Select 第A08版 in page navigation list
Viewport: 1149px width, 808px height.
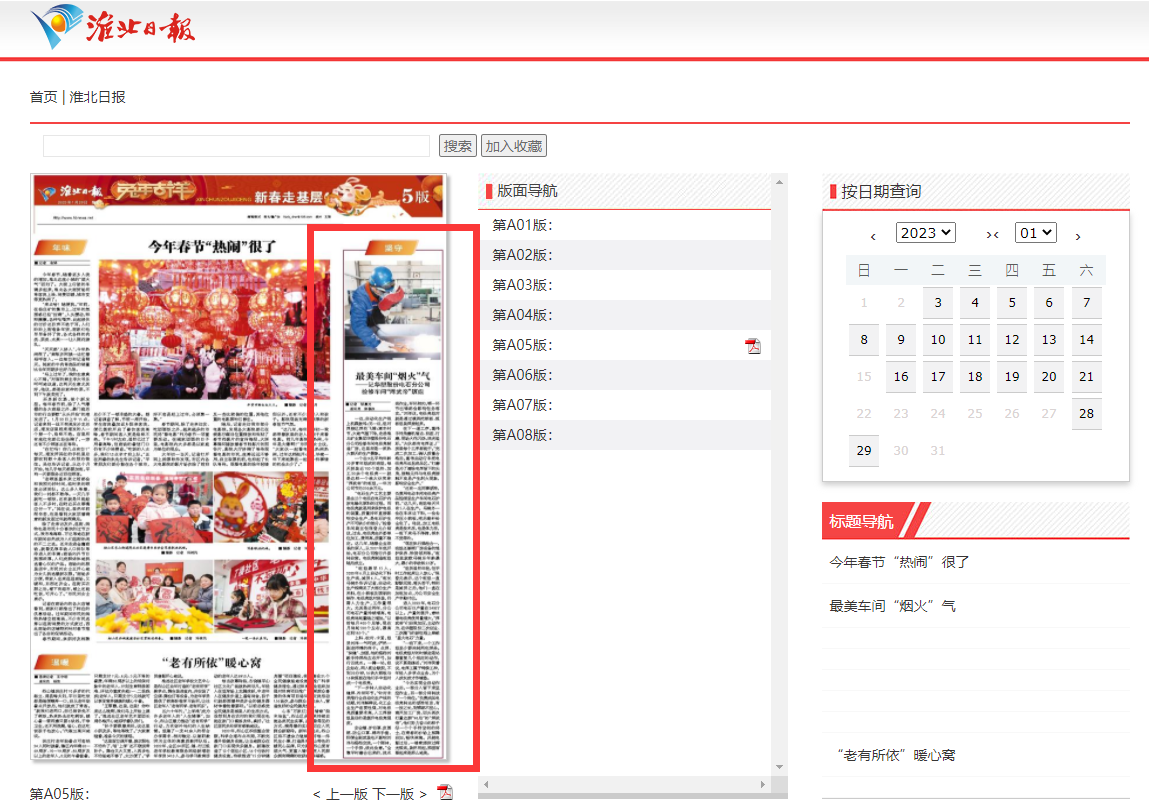pyautogui.click(x=523, y=435)
